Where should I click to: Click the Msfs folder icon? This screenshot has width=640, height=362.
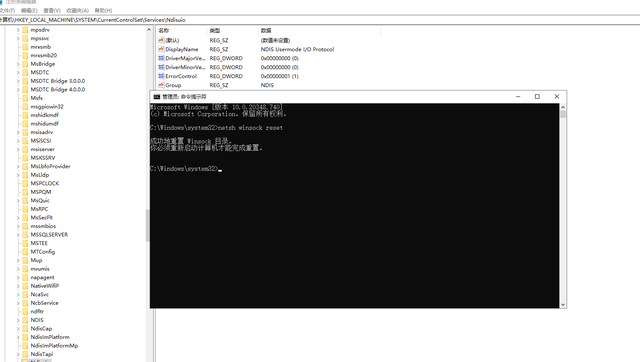25,98
